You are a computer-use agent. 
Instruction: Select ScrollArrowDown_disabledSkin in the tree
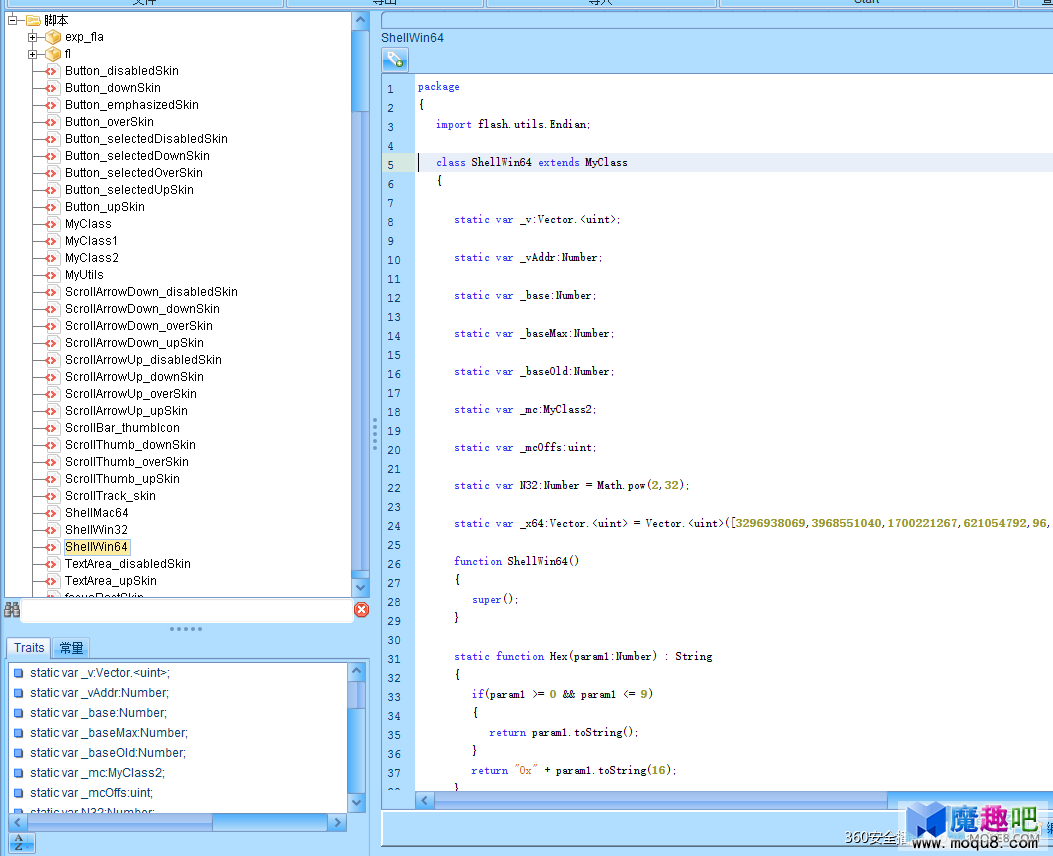click(151, 292)
